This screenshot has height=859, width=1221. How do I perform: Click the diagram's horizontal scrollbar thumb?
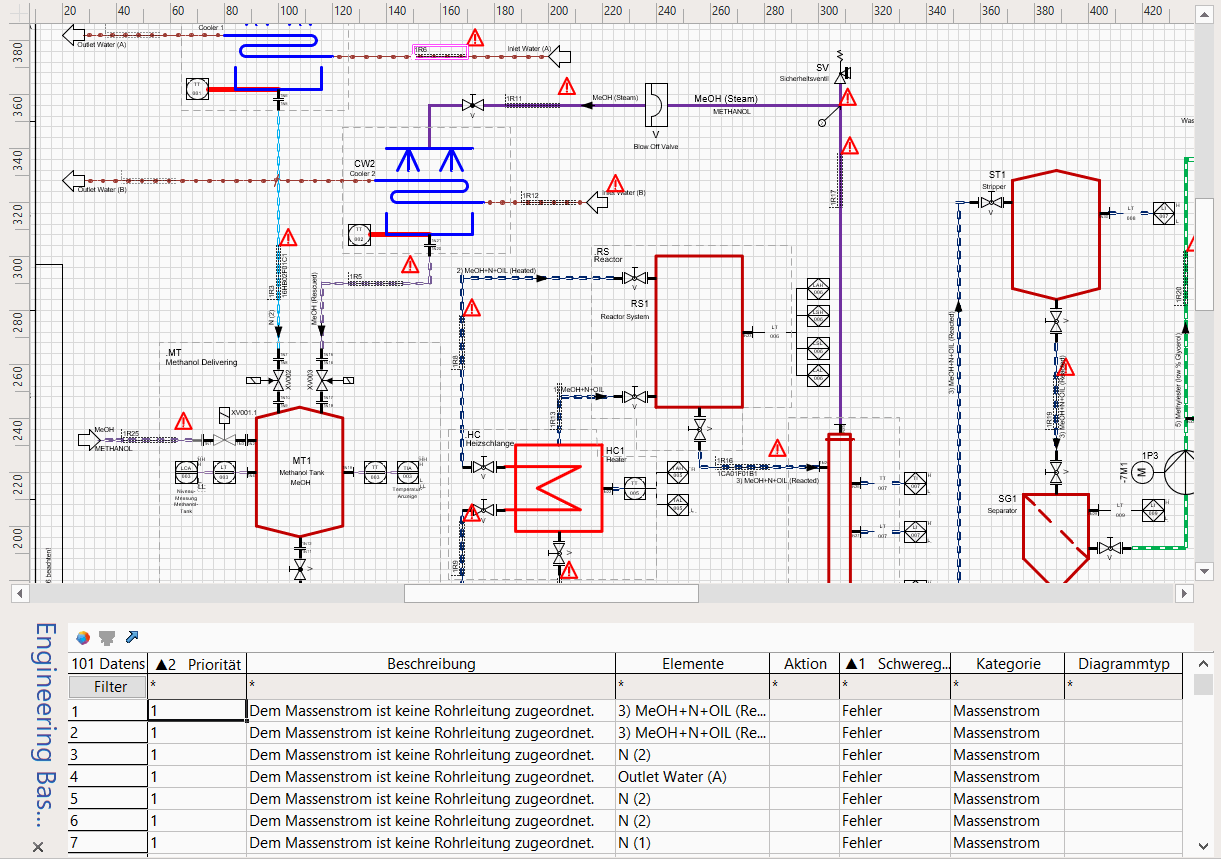pyautogui.click(x=550, y=593)
